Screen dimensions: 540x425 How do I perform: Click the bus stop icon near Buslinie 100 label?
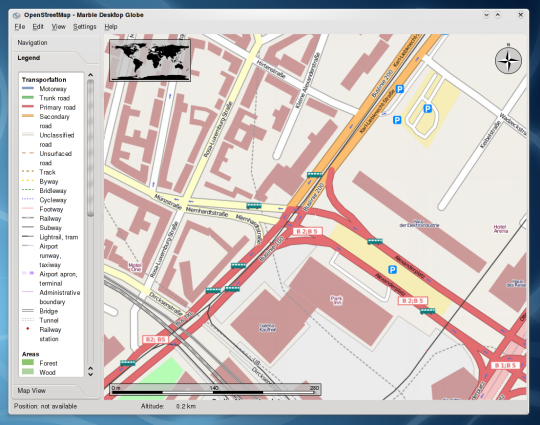coord(238,266)
